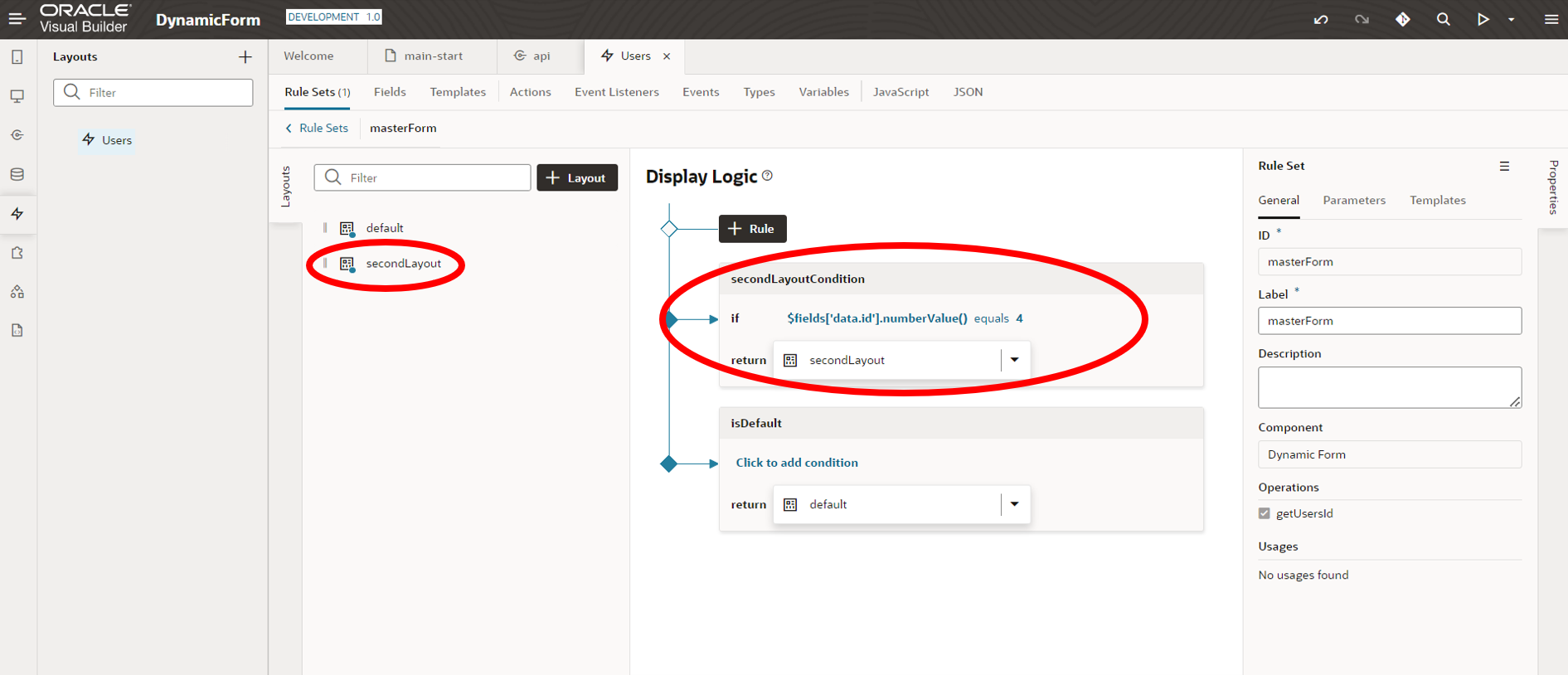Add new layout with plus icon

pos(245,57)
